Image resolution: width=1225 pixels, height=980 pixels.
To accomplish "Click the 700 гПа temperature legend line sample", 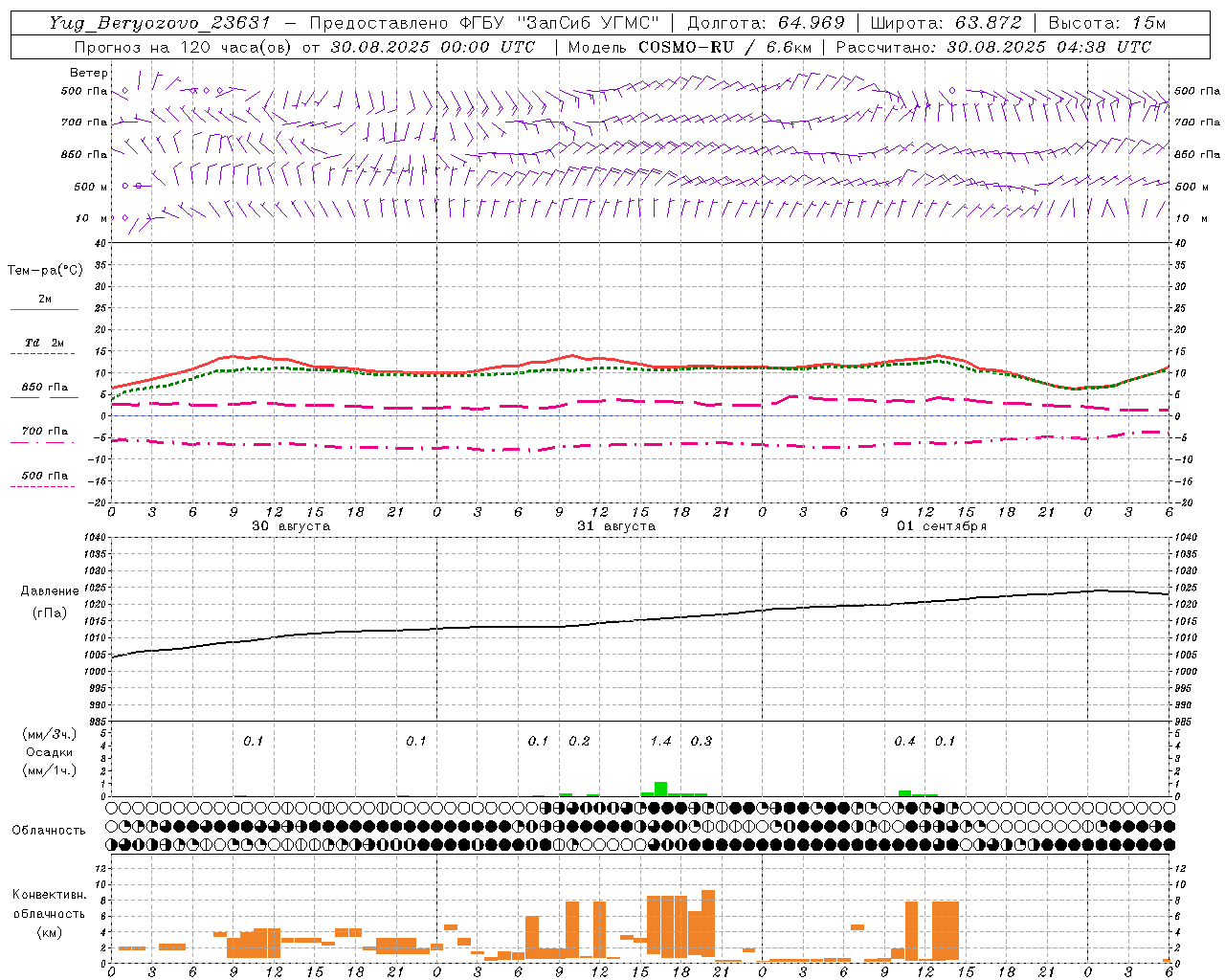I will coord(44,442).
